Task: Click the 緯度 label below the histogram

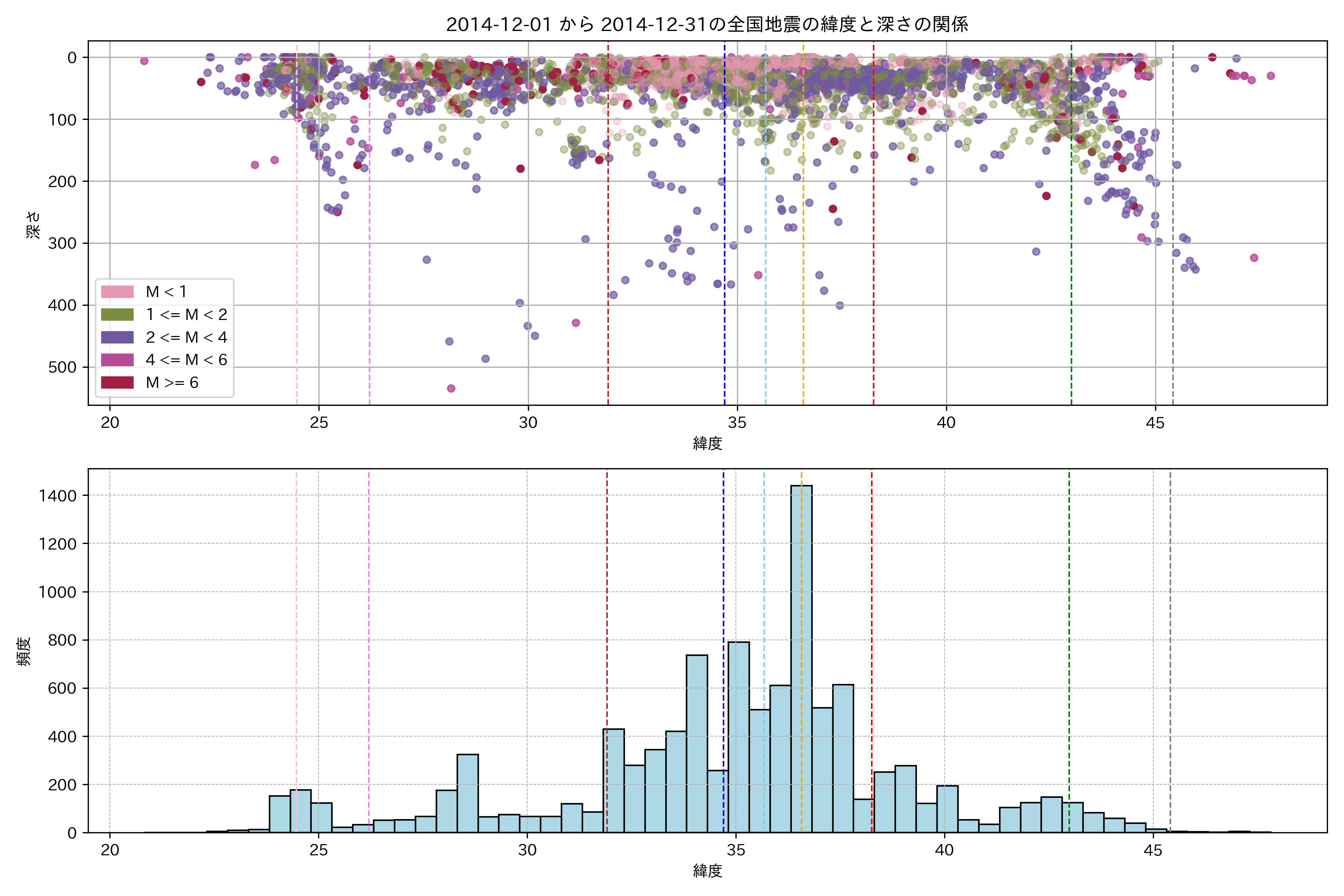Action: (707, 871)
